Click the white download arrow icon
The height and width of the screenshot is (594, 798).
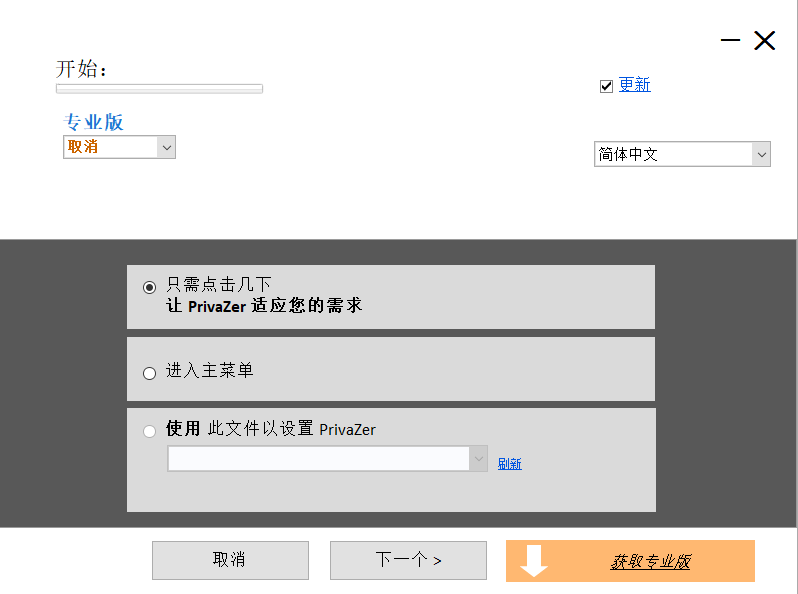(534, 560)
